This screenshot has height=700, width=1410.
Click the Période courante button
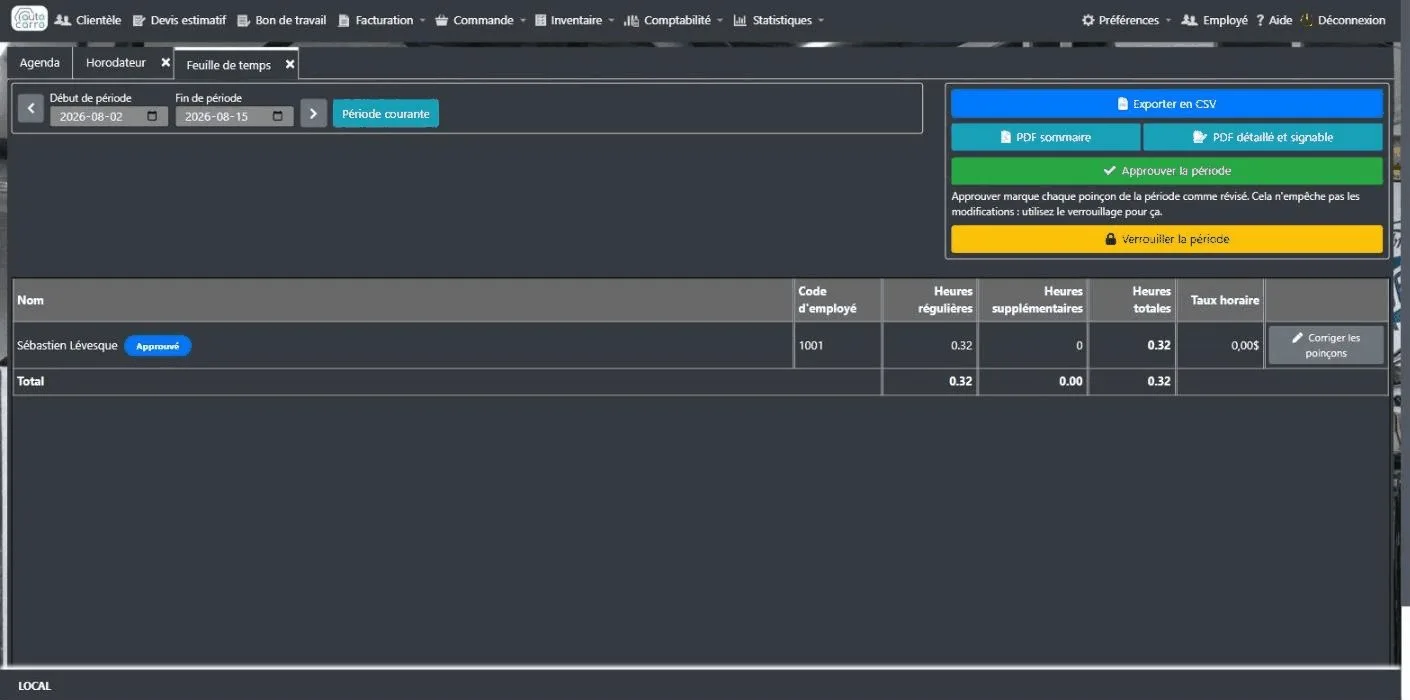click(385, 114)
